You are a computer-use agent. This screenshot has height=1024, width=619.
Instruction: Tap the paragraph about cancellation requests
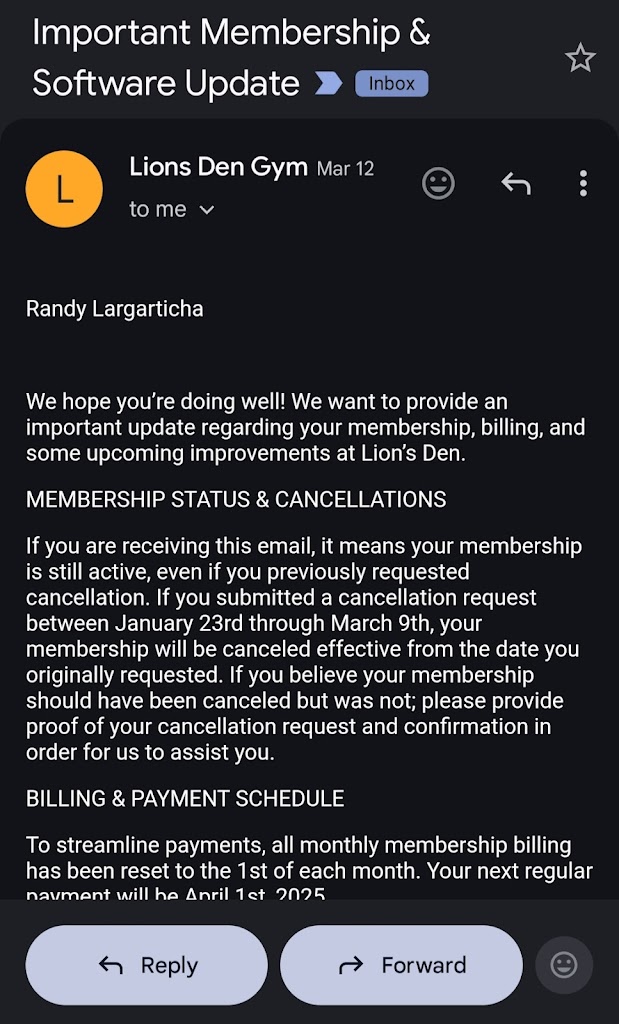[x=303, y=649]
